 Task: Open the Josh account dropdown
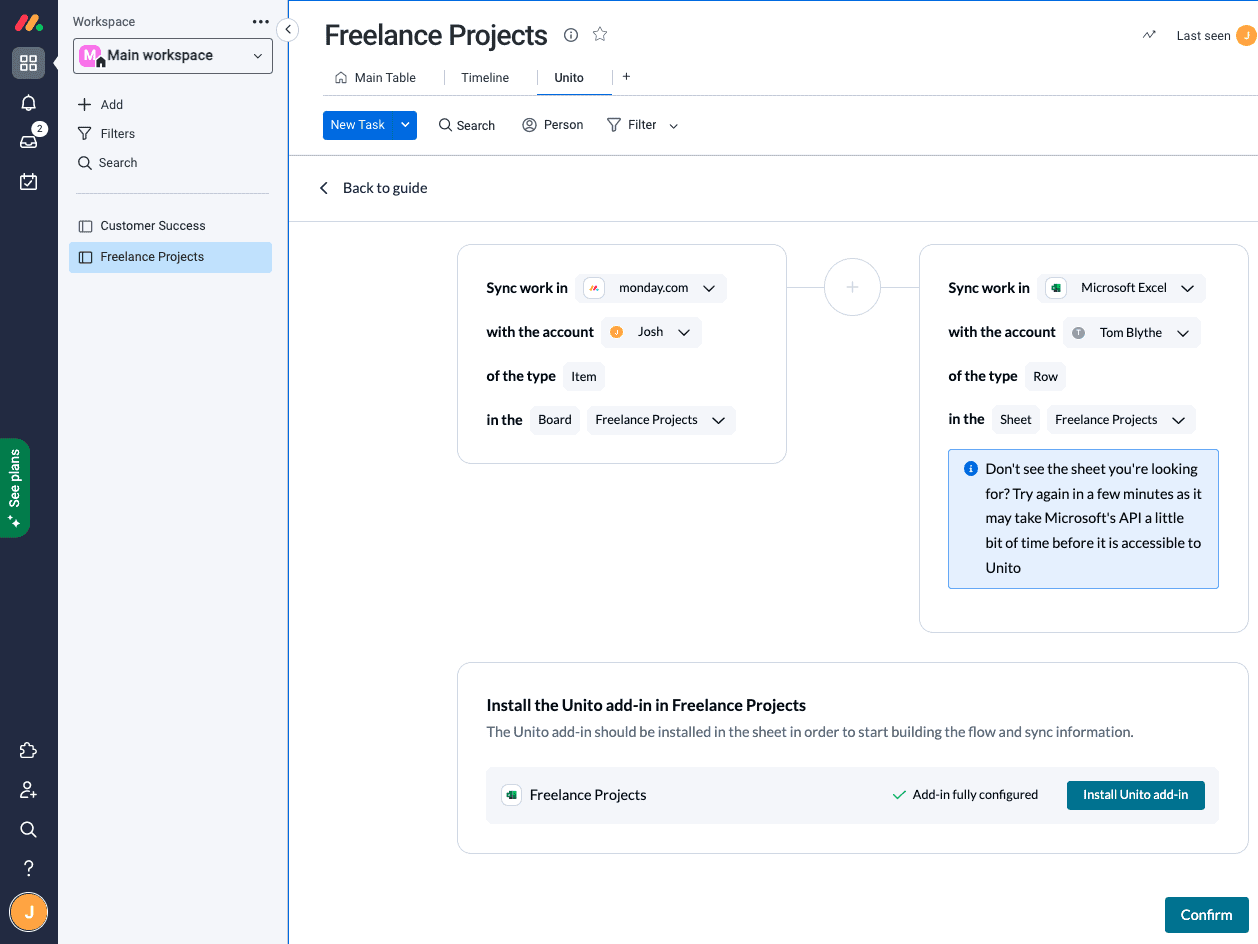click(651, 332)
